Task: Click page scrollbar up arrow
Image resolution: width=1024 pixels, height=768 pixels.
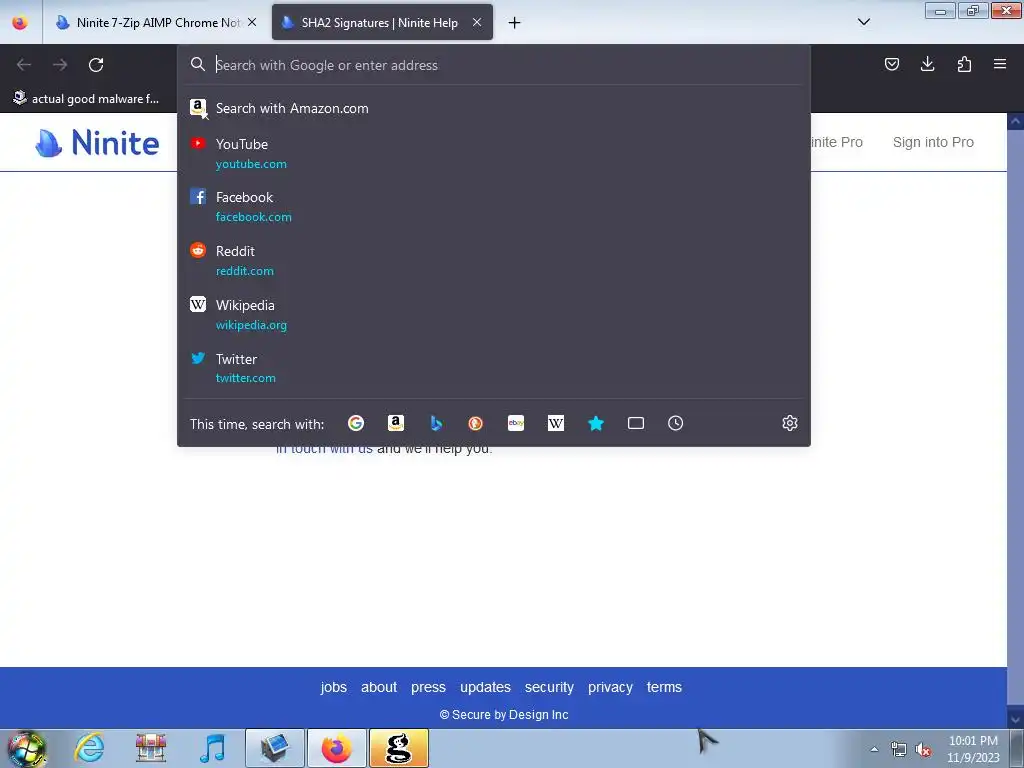Action: click(1016, 121)
